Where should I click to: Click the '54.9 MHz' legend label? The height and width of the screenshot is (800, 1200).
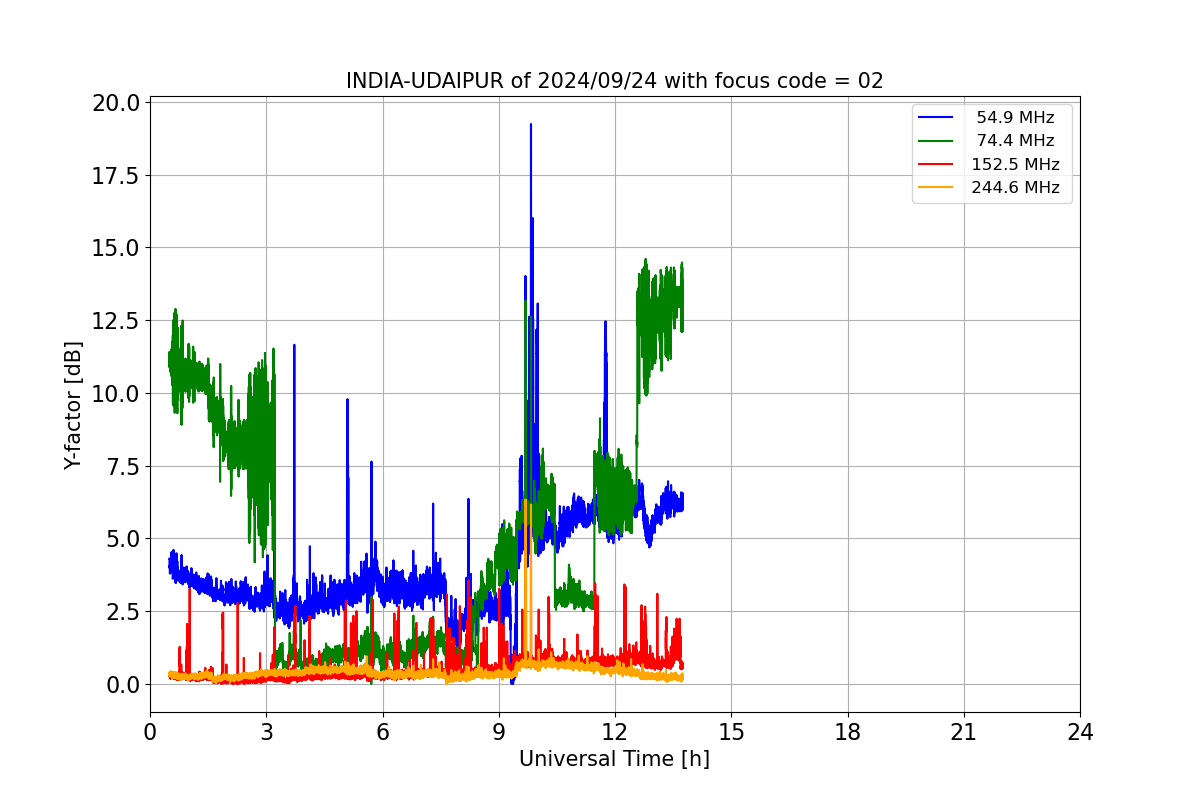pos(1015,118)
